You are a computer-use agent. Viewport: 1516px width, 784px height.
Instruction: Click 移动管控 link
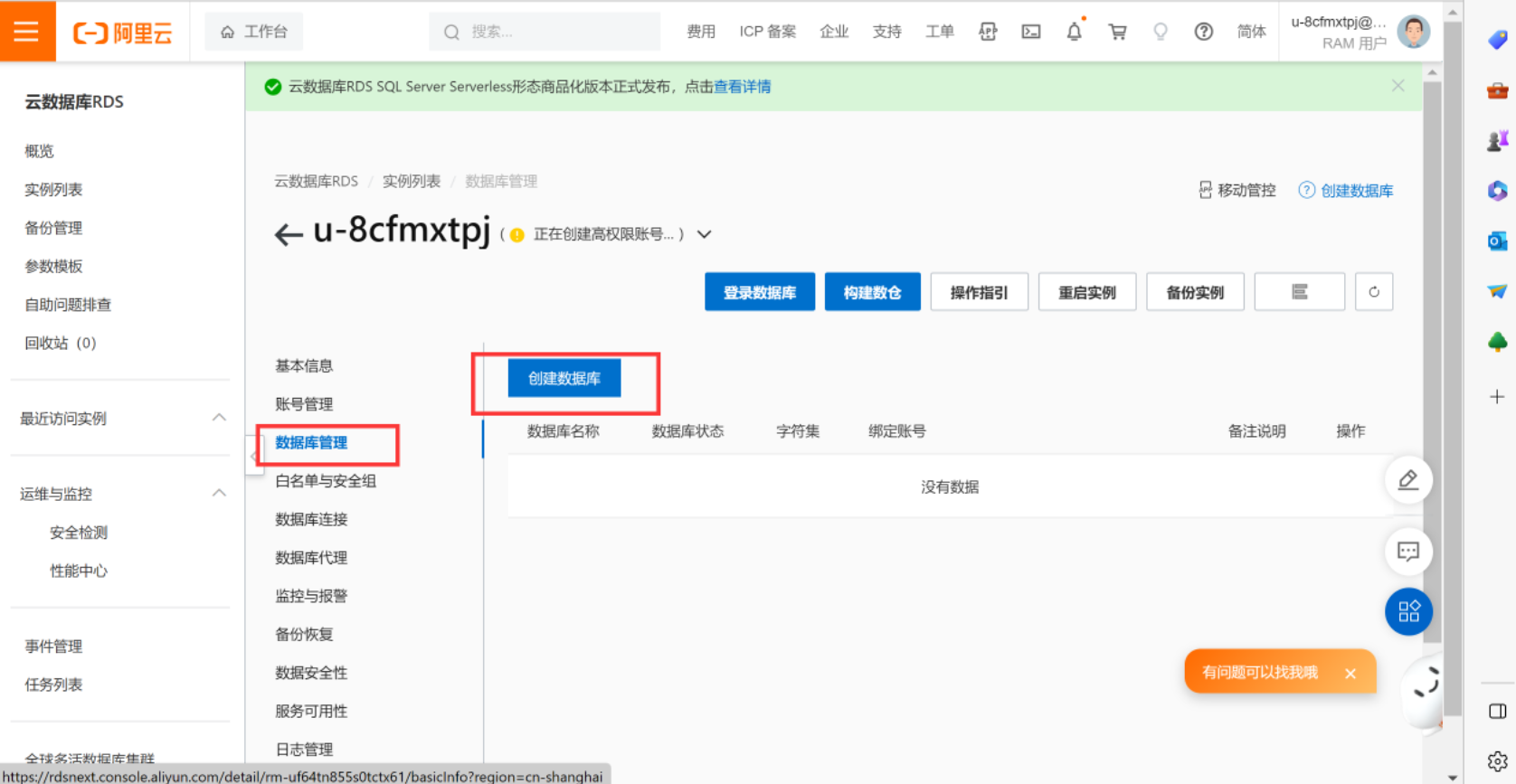(x=1237, y=190)
